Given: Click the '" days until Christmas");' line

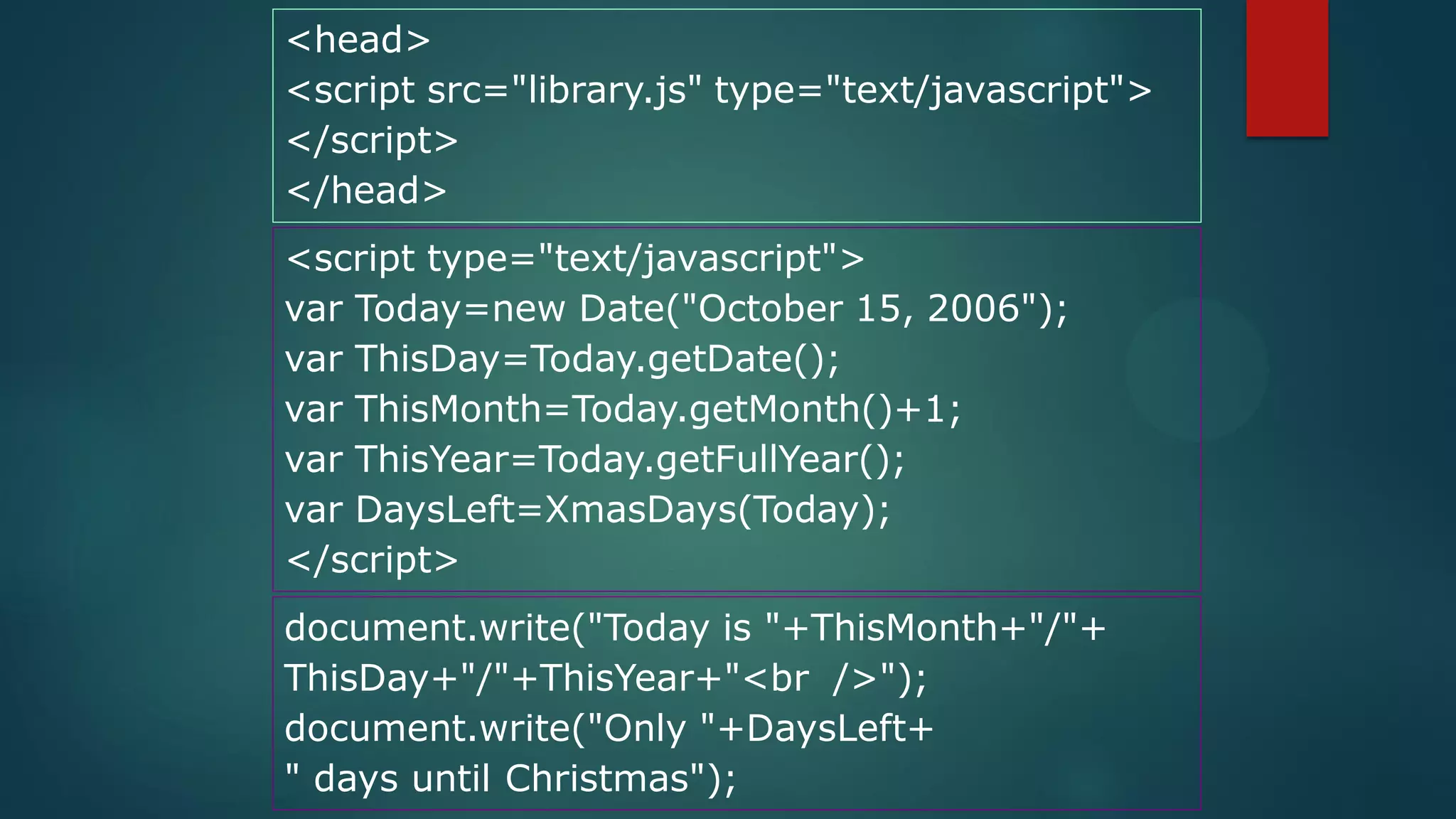Looking at the screenshot, I should coord(510,779).
